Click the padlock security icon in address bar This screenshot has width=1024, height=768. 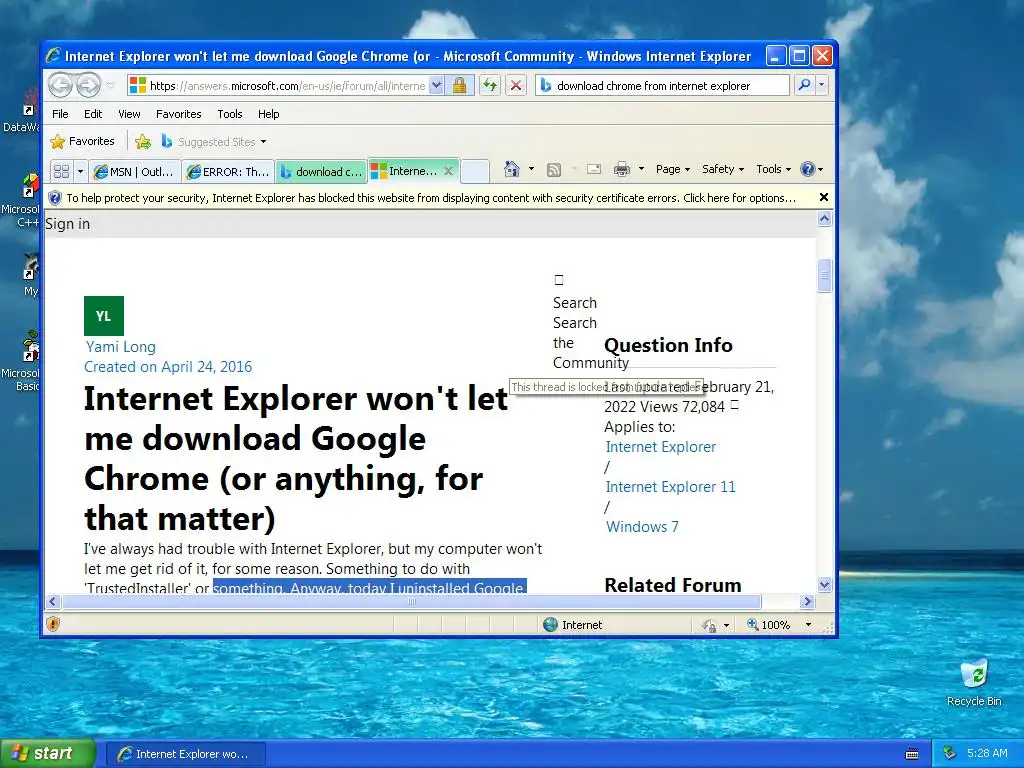460,86
